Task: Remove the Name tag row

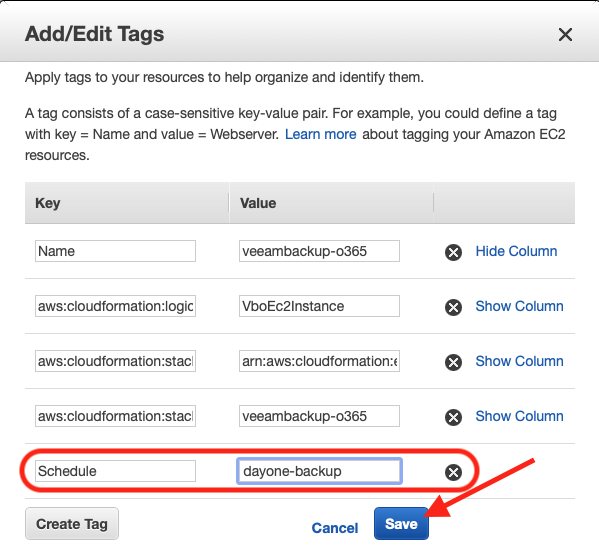Action: pos(453,252)
